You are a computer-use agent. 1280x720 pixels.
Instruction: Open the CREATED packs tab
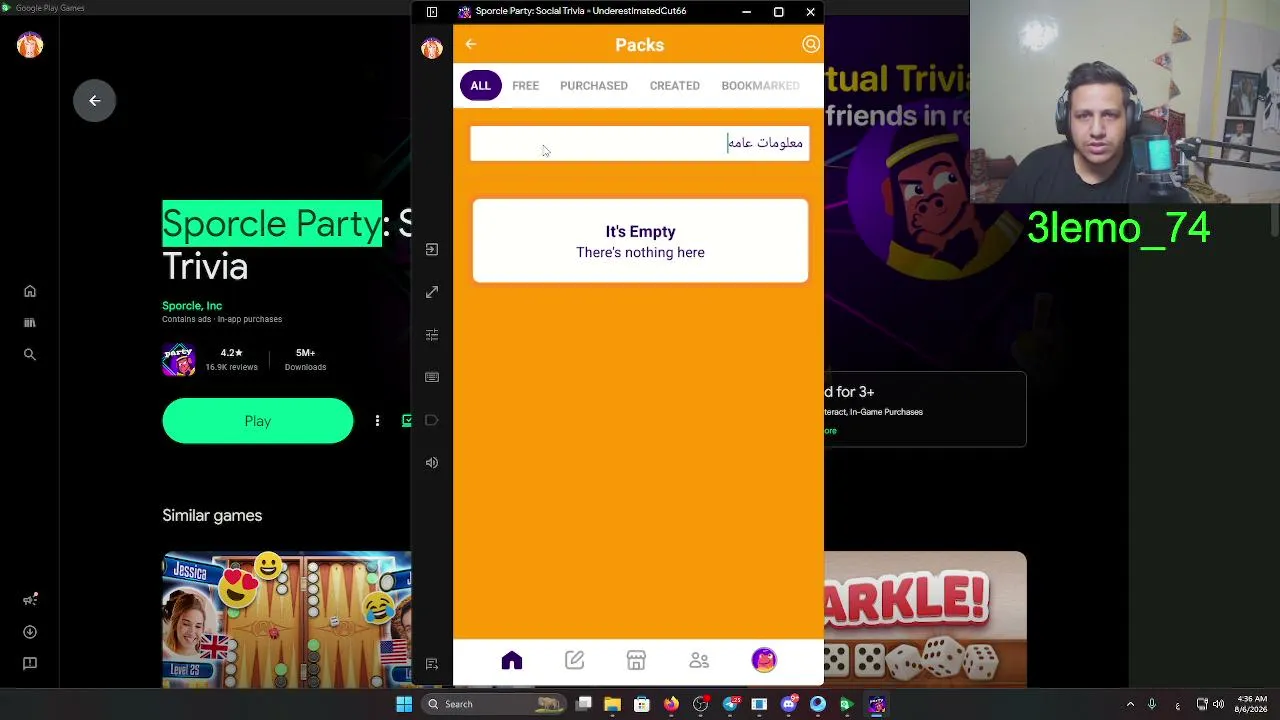click(x=675, y=86)
